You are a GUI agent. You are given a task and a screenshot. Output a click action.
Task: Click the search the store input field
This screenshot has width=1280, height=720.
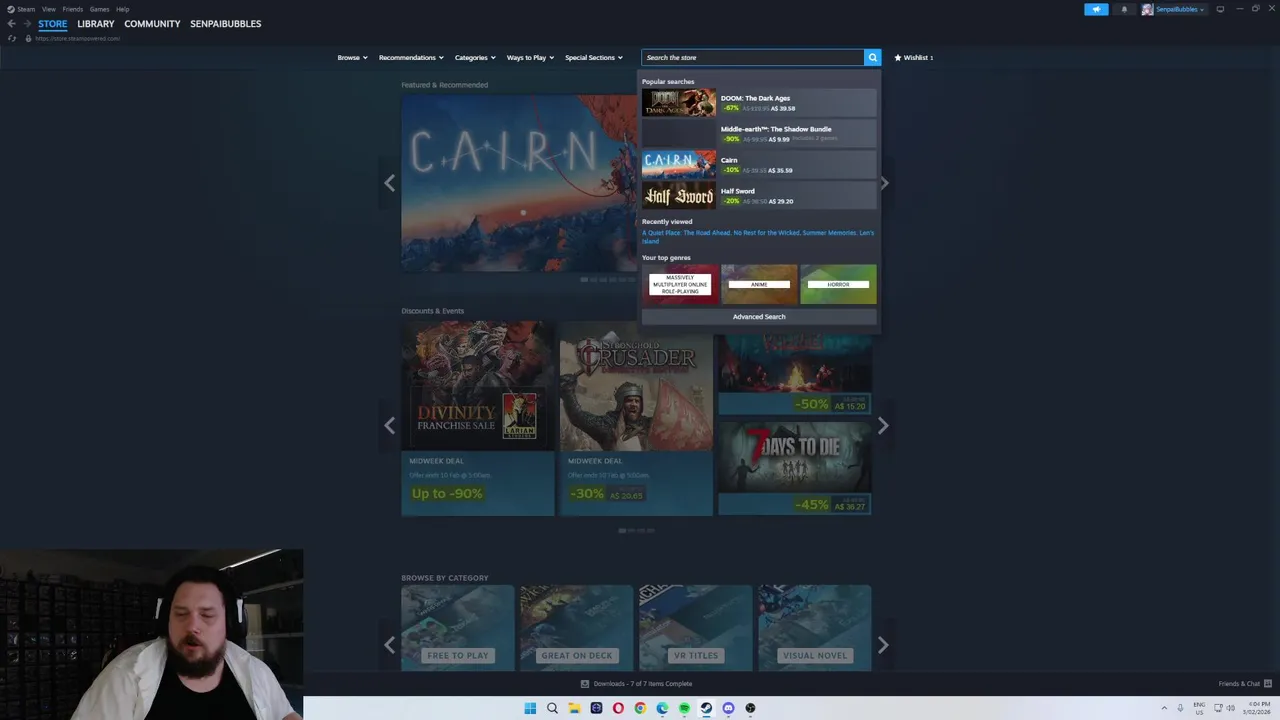coord(753,57)
